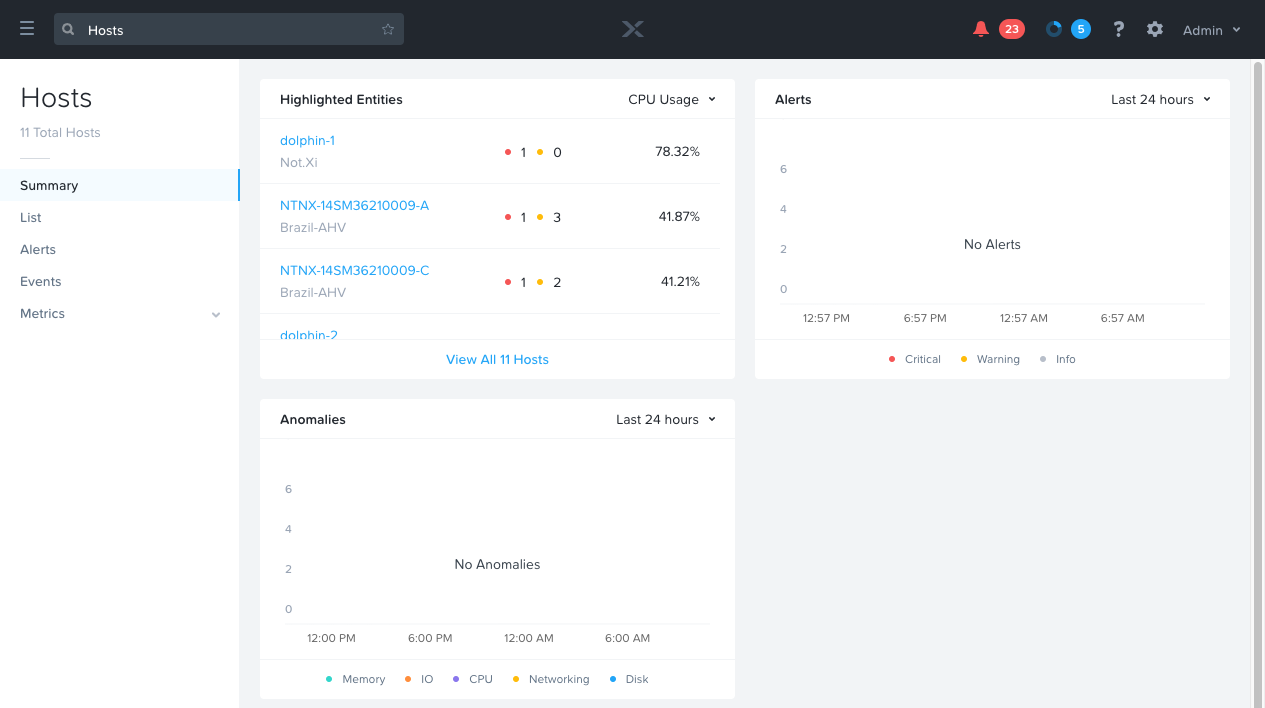Toggle the Disk legend in Anomalies

629,679
